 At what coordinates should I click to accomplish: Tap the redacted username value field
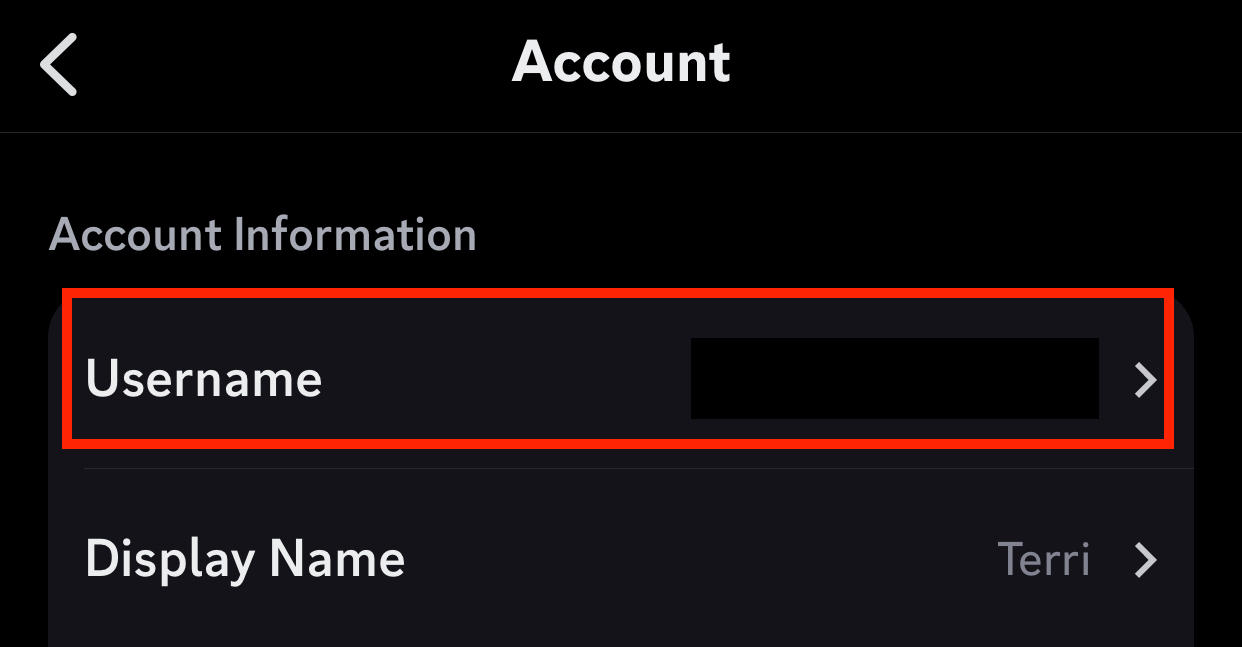895,379
